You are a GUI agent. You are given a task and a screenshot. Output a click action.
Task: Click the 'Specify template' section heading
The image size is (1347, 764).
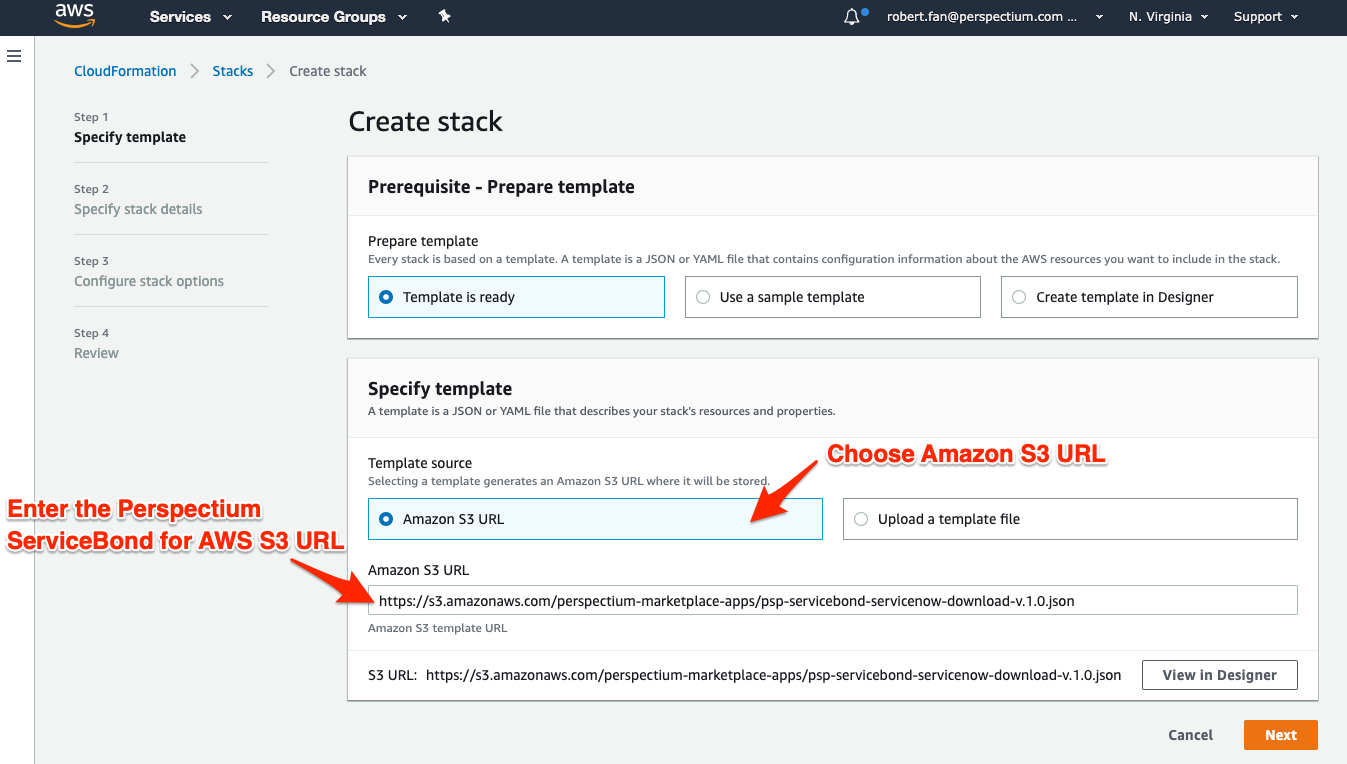pyautogui.click(x=440, y=389)
